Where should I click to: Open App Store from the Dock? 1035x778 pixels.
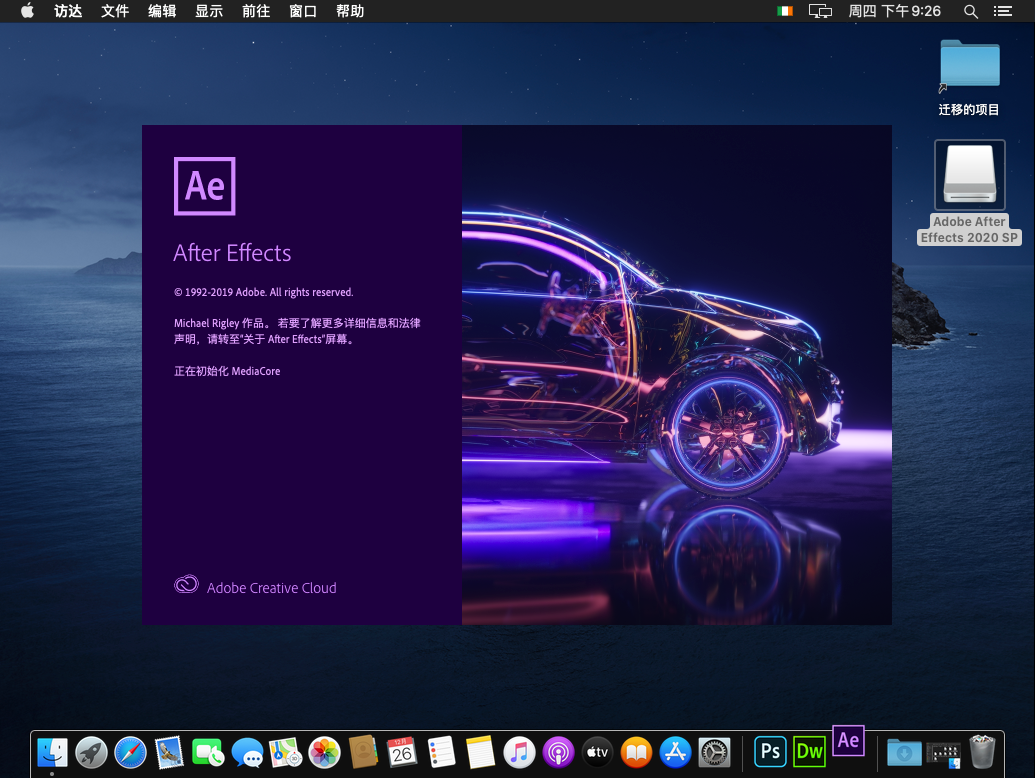(675, 752)
